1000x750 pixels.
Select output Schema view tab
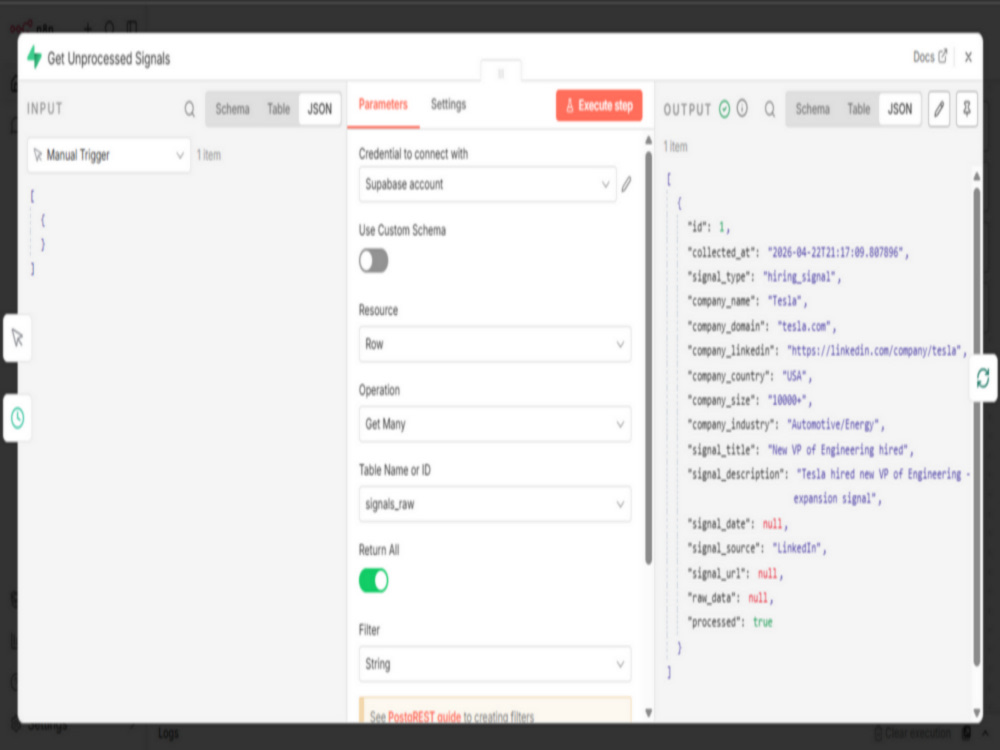(812, 109)
